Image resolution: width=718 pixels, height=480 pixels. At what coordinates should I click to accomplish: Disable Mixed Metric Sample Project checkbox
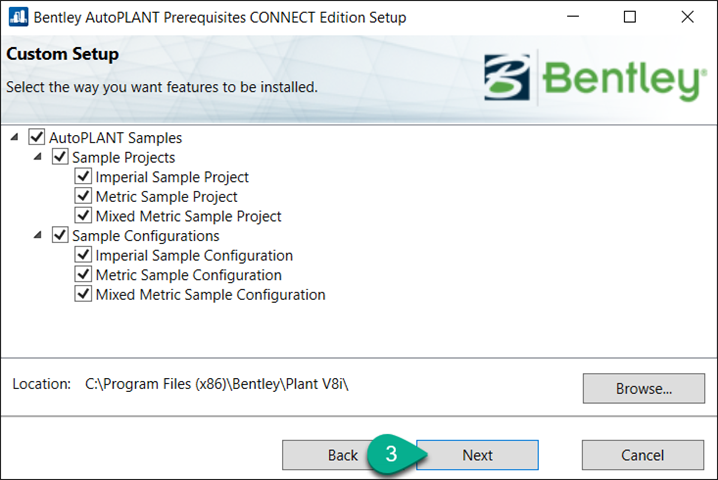point(83,216)
